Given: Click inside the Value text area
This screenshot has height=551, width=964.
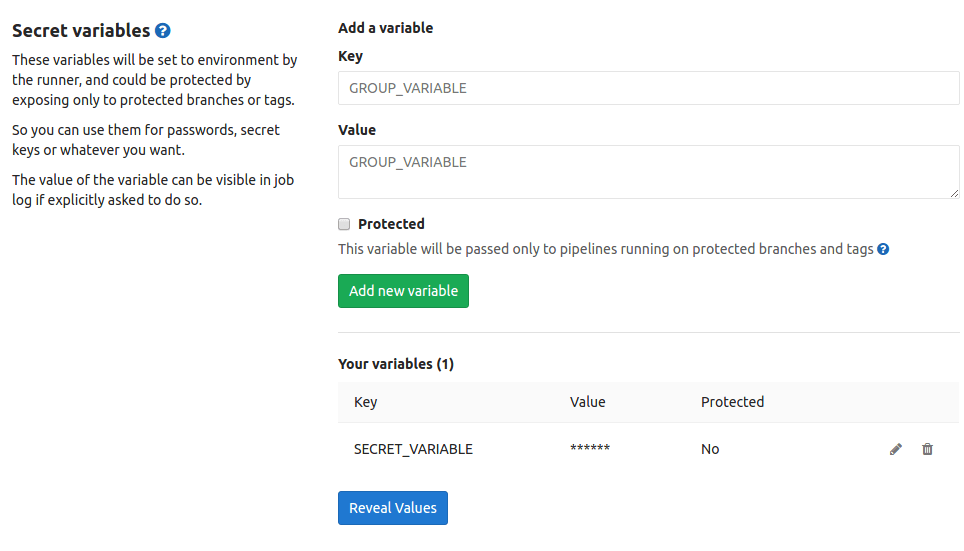Looking at the screenshot, I should pyautogui.click(x=648, y=171).
